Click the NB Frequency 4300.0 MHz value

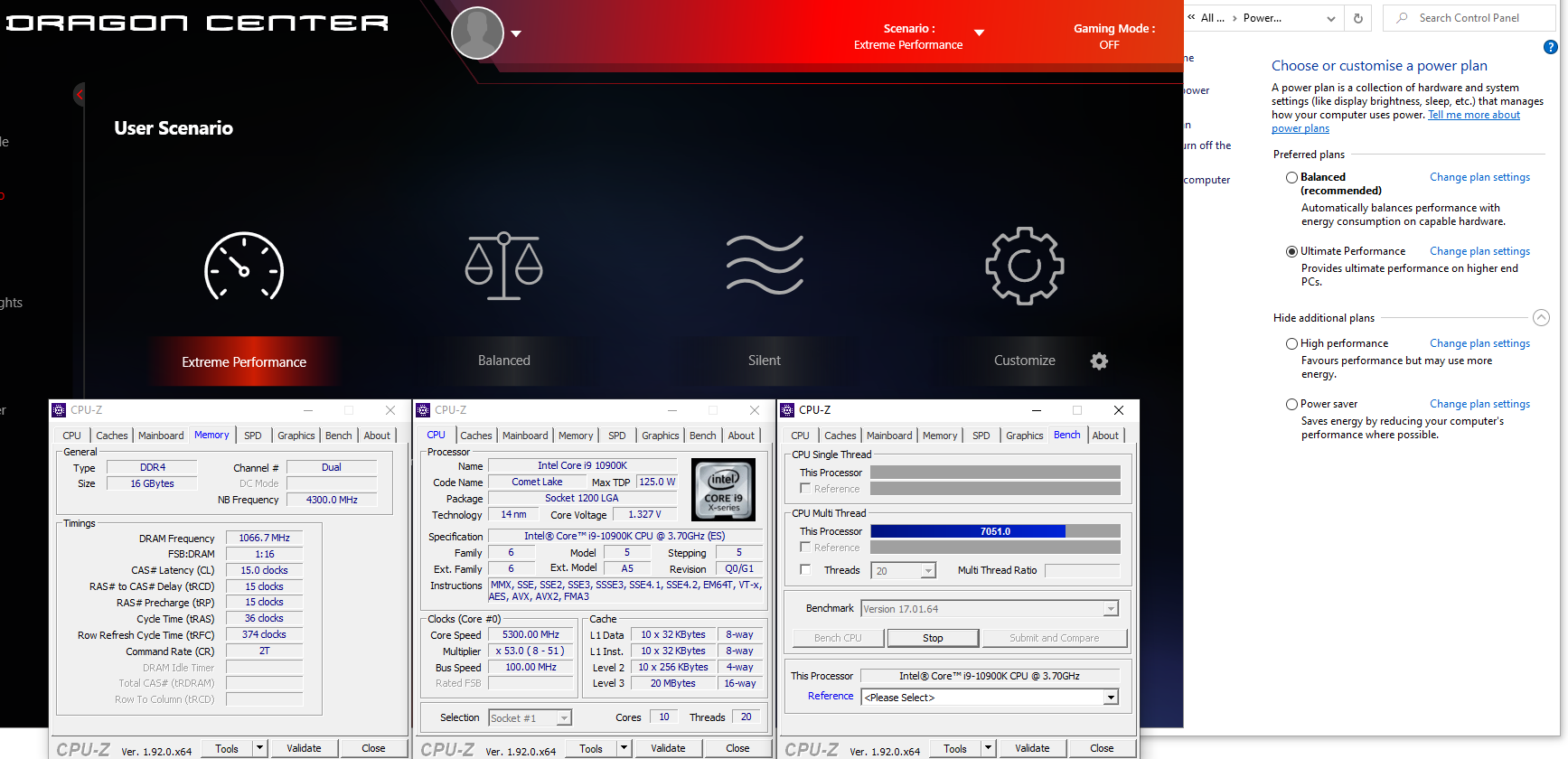click(332, 500)
